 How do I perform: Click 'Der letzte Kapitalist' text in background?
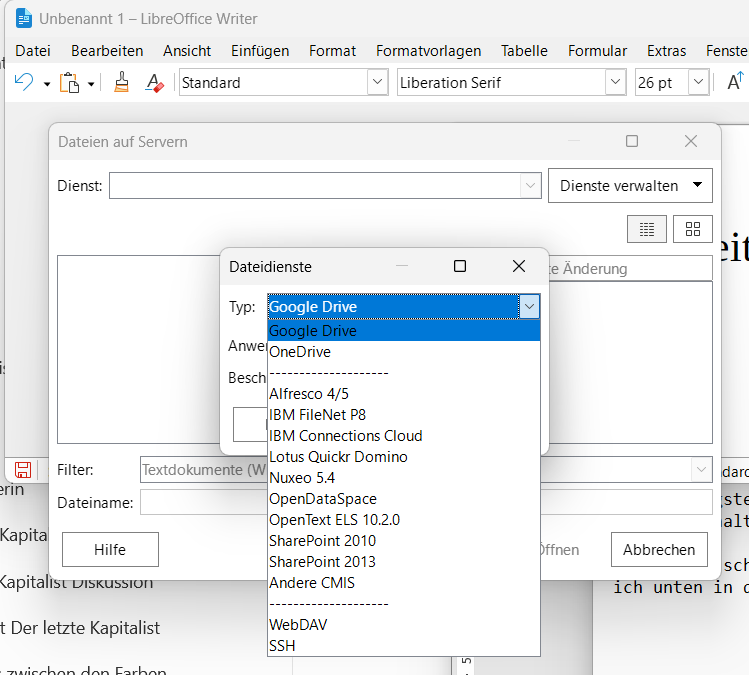pyautogui.click(x=86, y=628)
